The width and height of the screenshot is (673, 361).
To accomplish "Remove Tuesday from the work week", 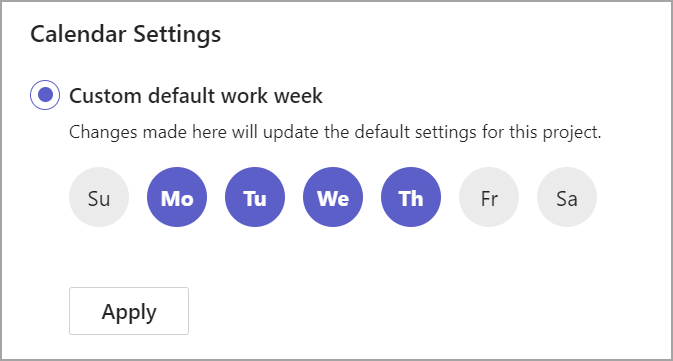I will click(x=255, y=197).
